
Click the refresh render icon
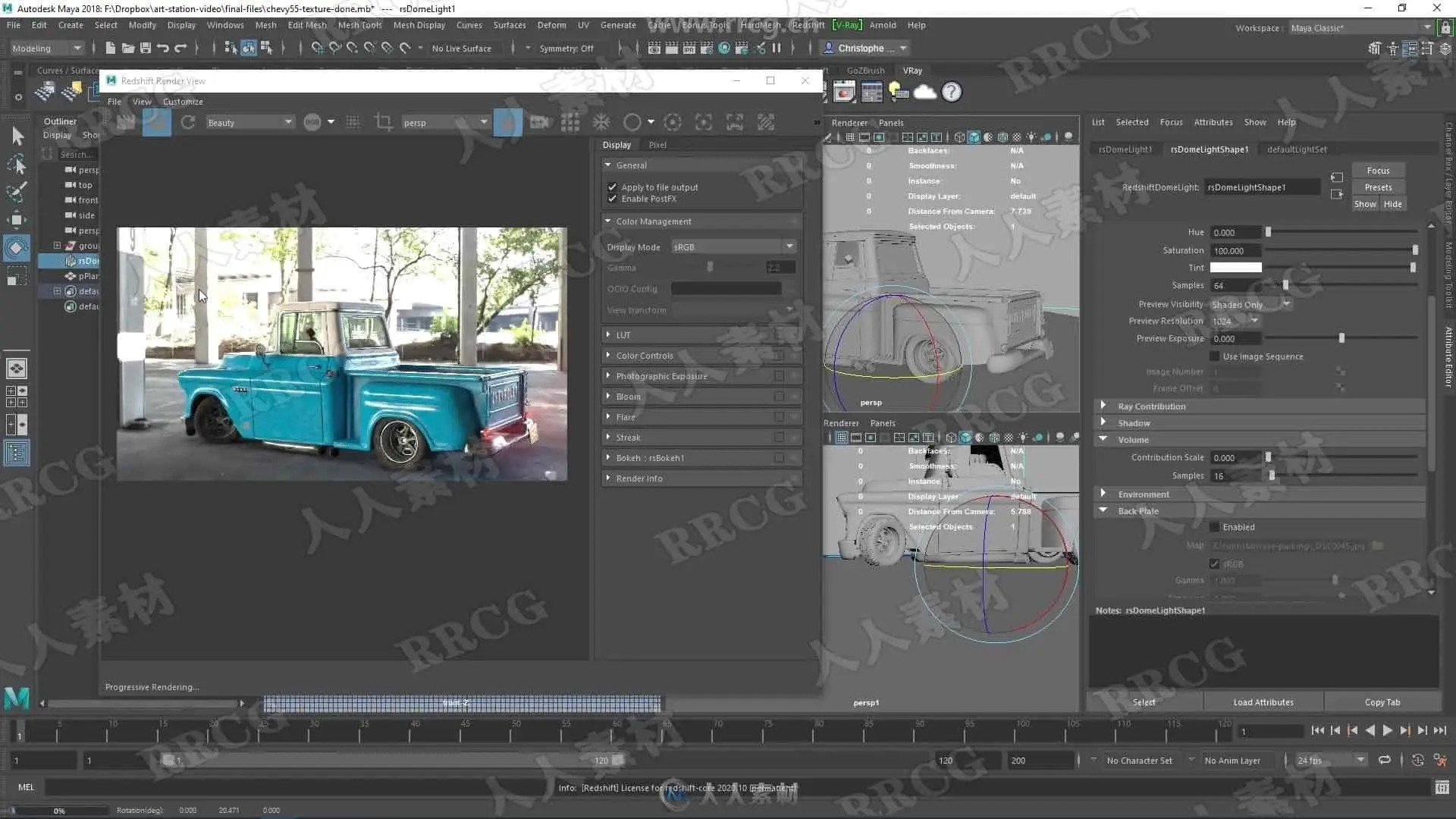coord(188,122)
